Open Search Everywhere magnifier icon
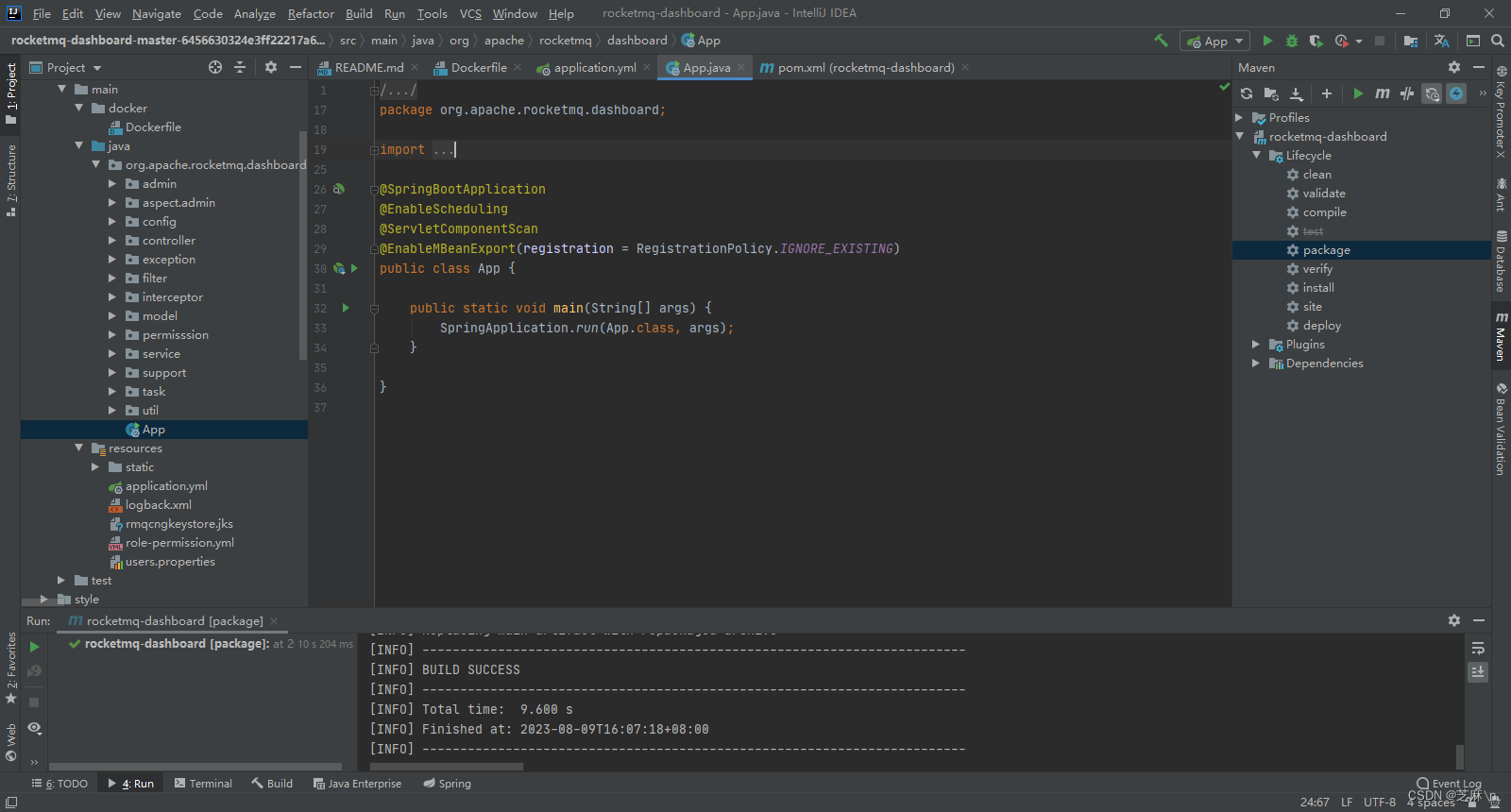Image resolution: width=1511 pixels, height=812 pixels. (1497, 41)
